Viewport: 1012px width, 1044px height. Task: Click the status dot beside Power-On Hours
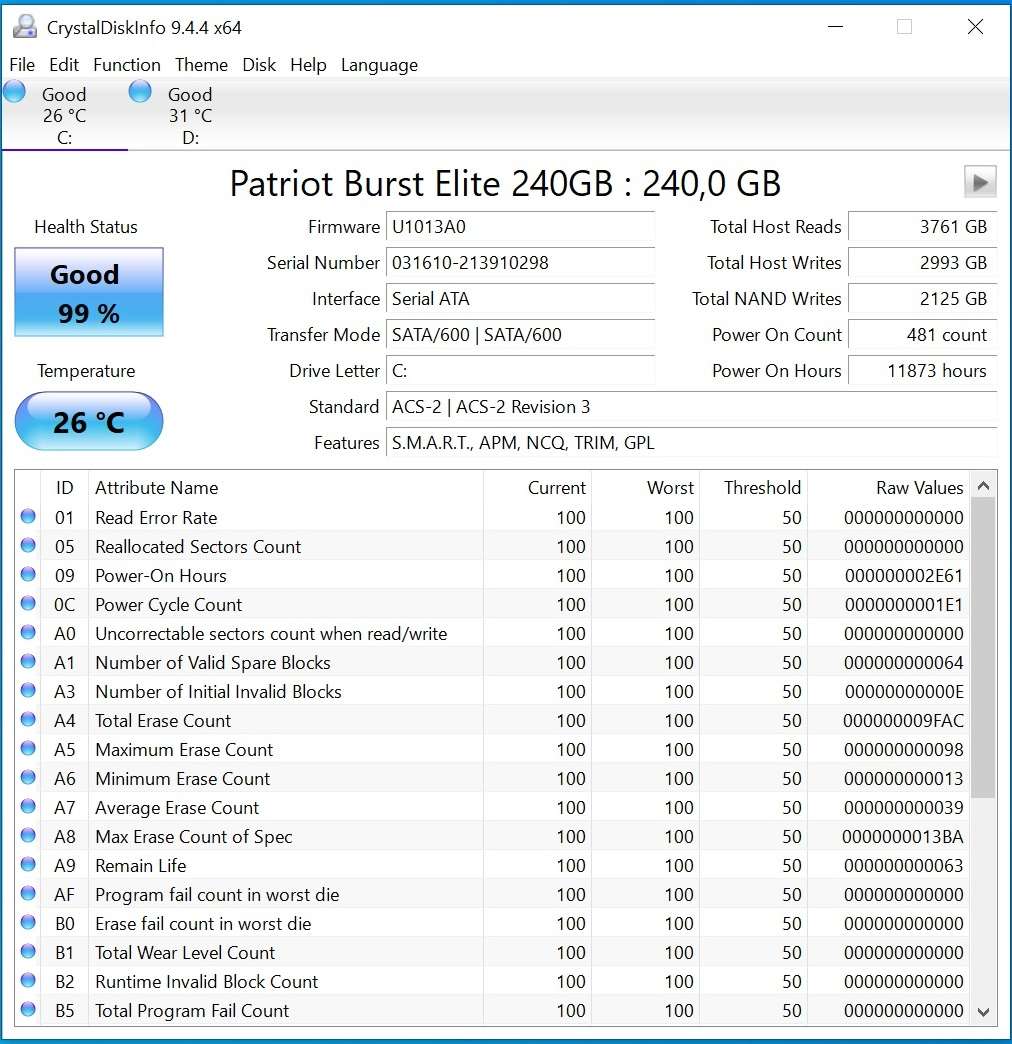pyautogui.click(x=27, y=576)
